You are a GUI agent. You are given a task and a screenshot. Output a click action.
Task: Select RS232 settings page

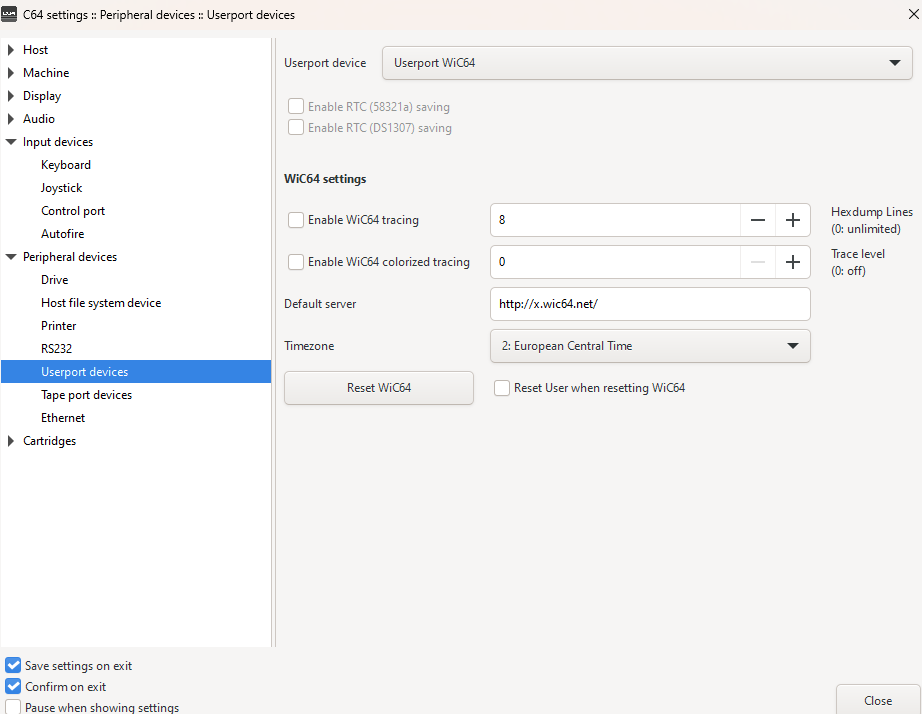coord(56,349)
